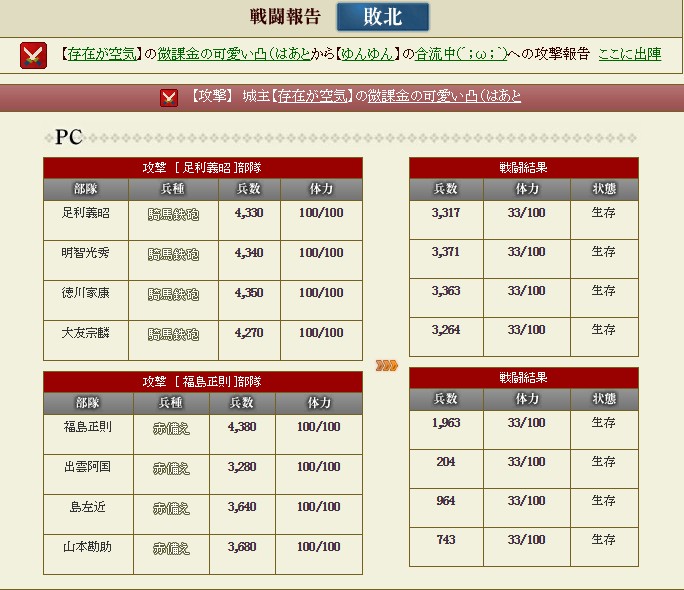Open the first 存在が空気 player link
684x590 pixels.
click(x=102, y=54)
